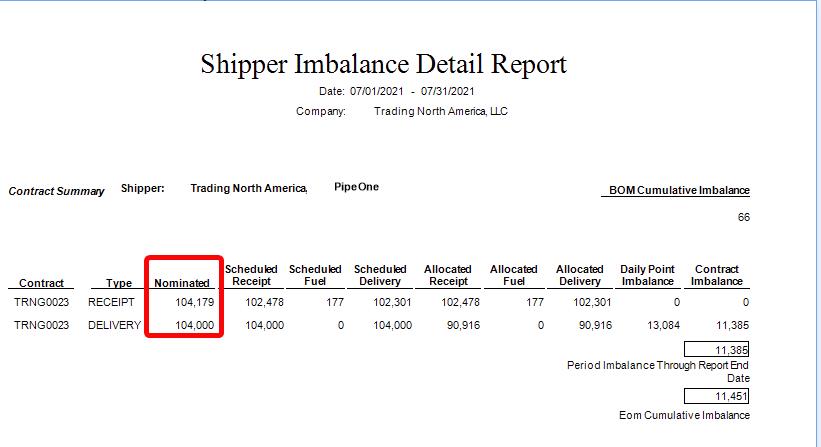This screenshot has height=447, width=821.
Task: Select the company name Trading North America, LLC
Action: 440,111
